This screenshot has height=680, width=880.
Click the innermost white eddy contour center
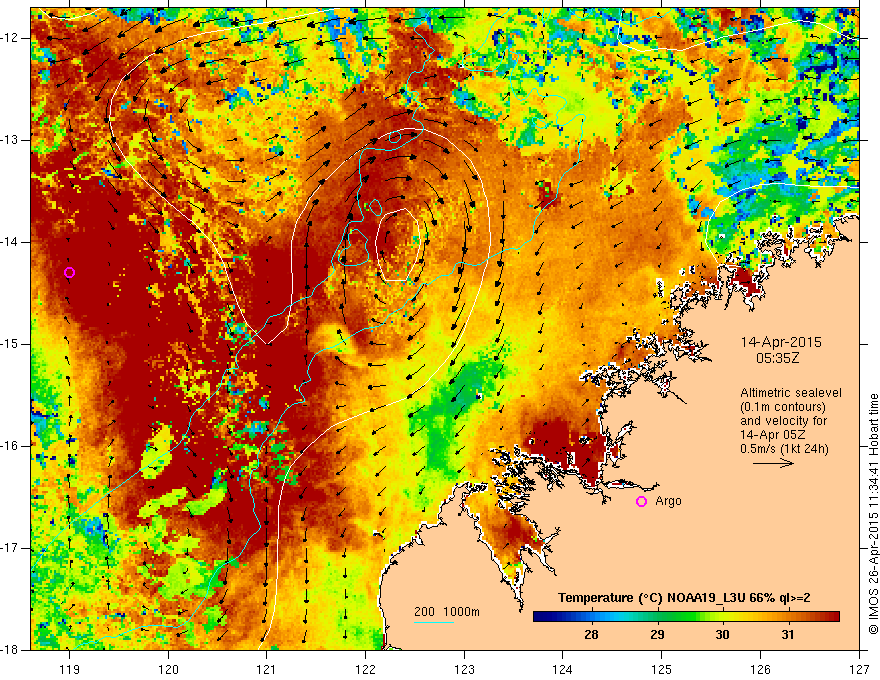coord(398,245)
